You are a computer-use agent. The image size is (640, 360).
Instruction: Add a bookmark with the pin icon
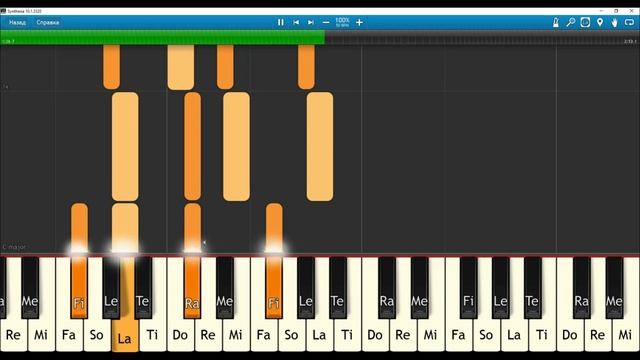coord(600,22)
